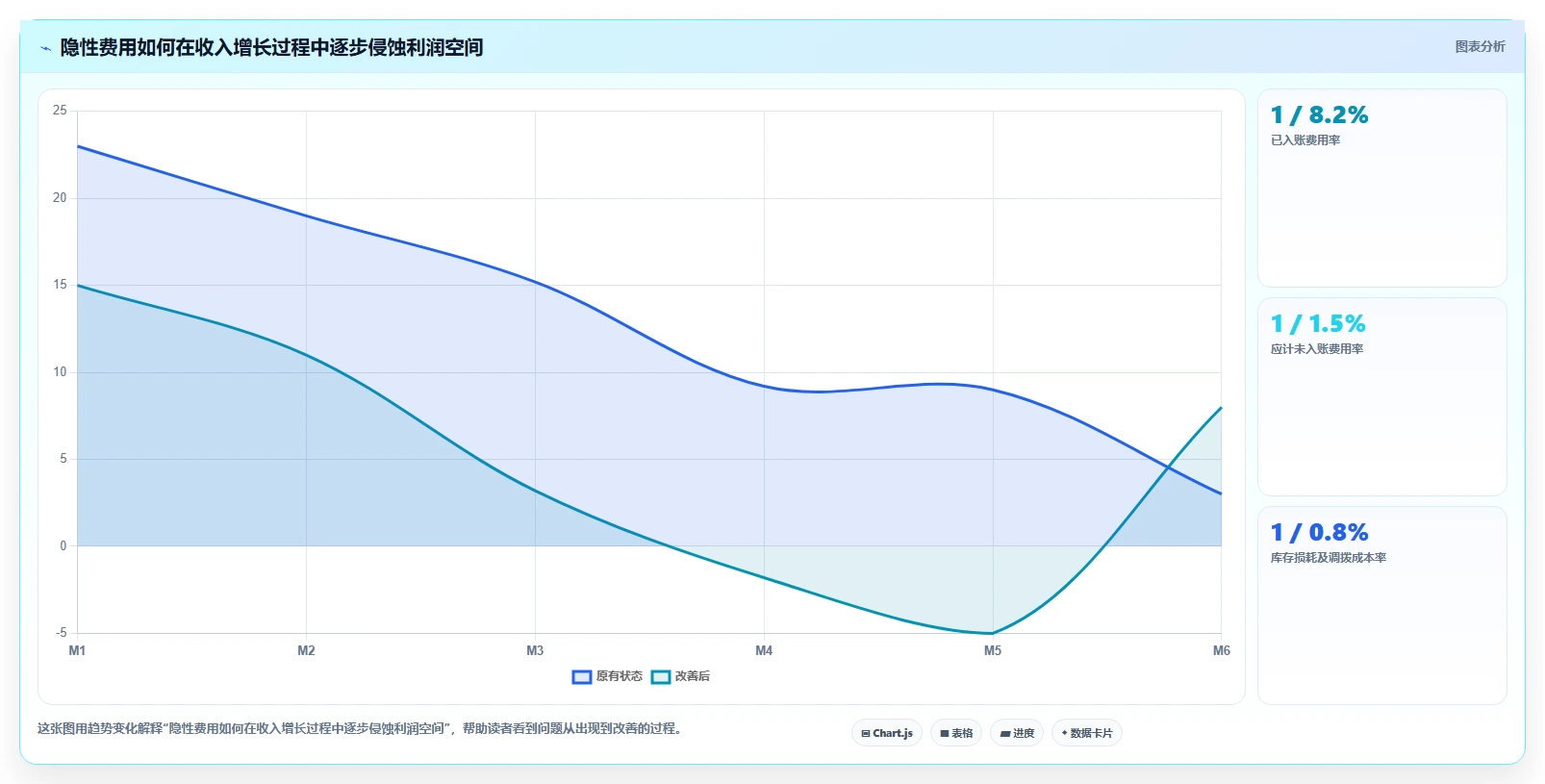This screenshot has height=784, width=1545.
Task: Click the M4 x-axis label
Action: pos(764,650)
